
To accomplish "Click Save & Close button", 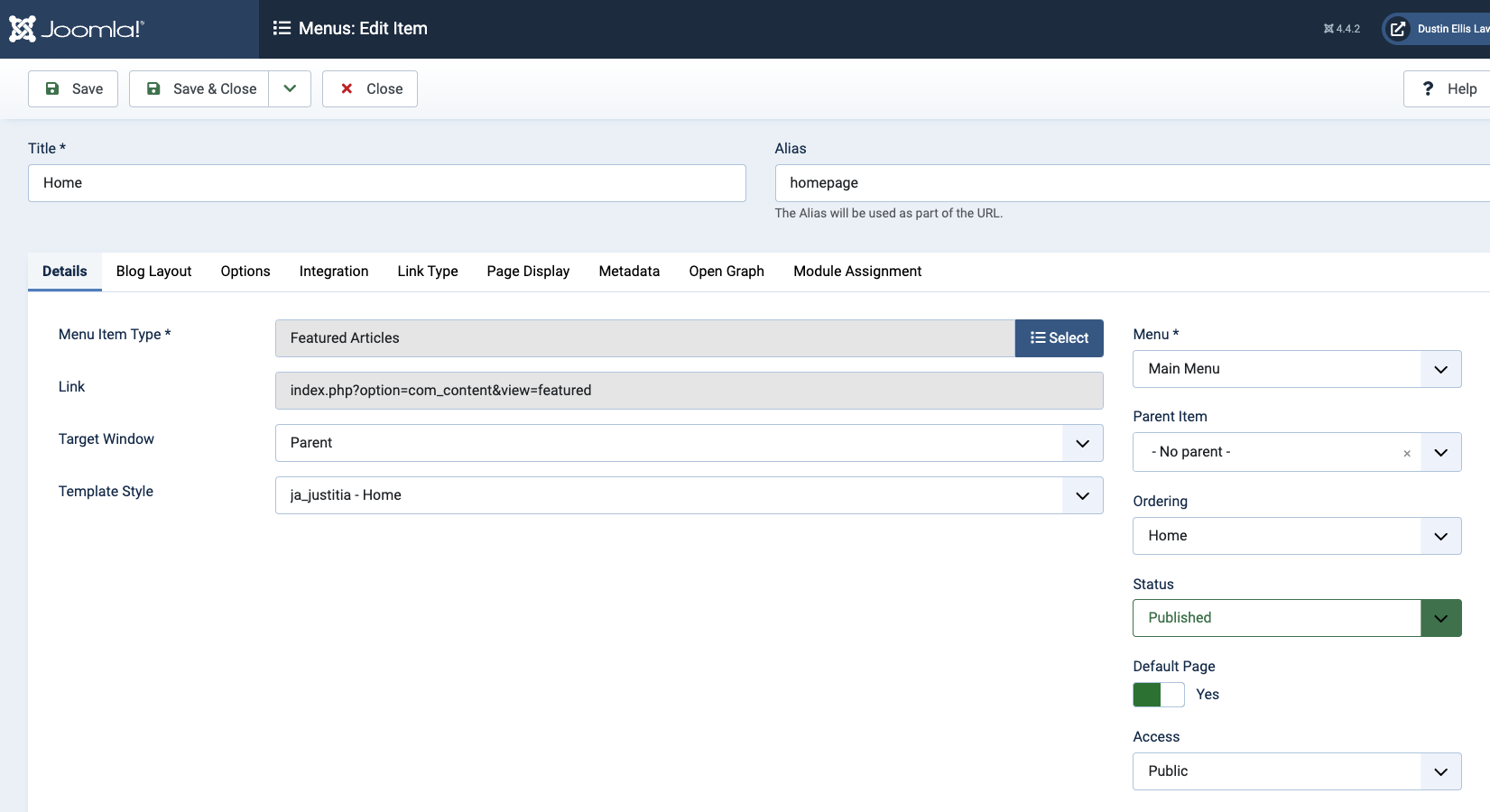I will click(199, 88).
